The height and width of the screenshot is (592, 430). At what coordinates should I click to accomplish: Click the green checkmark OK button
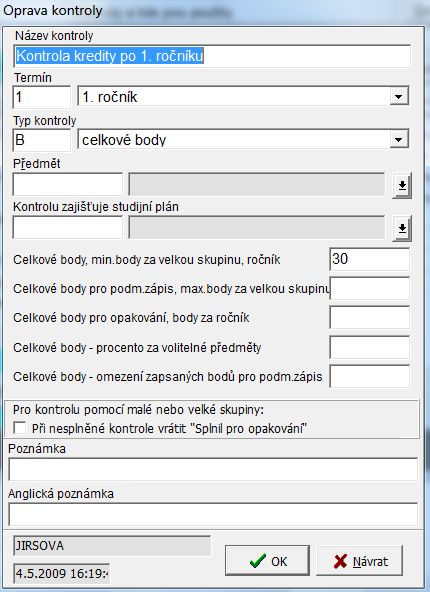(267, 561)
